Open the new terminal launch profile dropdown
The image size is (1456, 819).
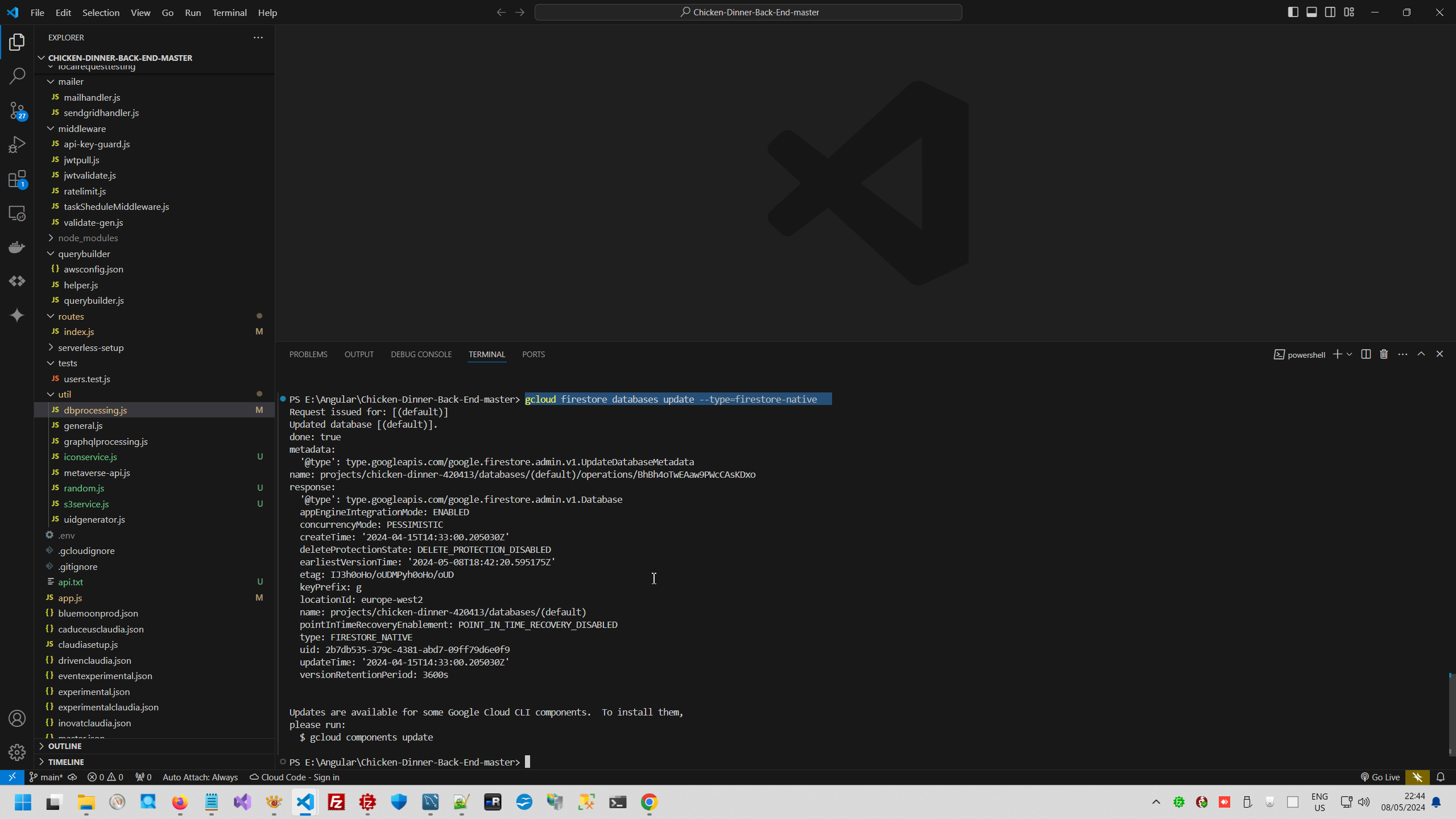coord(1349,354)
